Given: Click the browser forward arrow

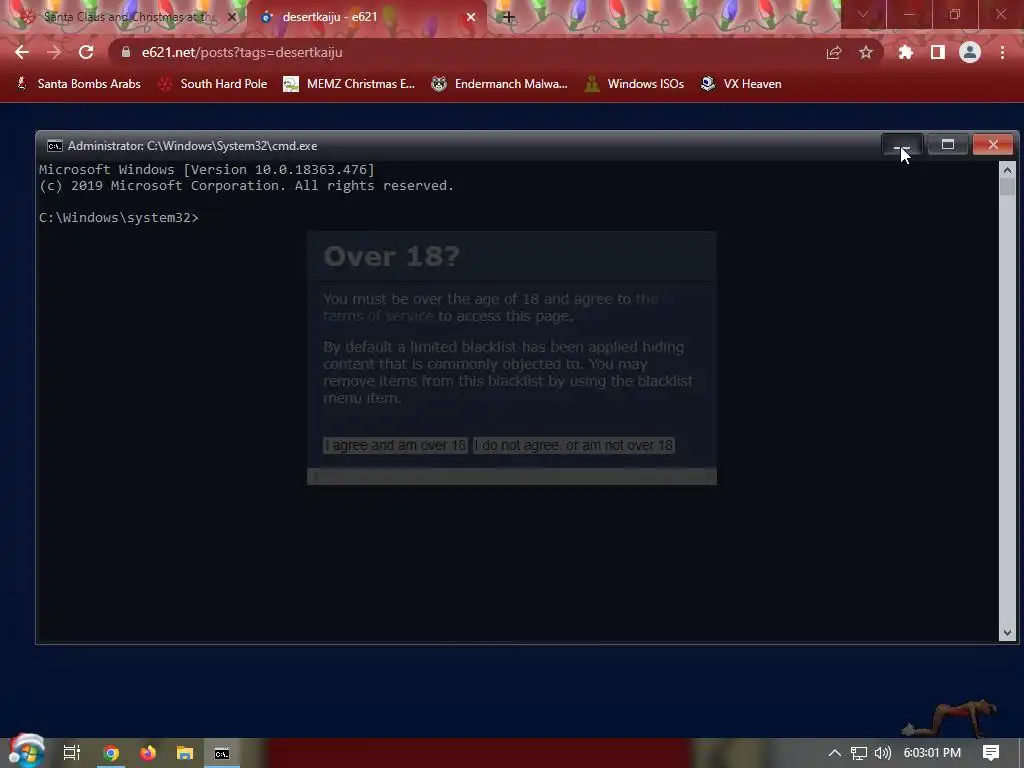Looking at the screenshot, I should click(54, 52).
